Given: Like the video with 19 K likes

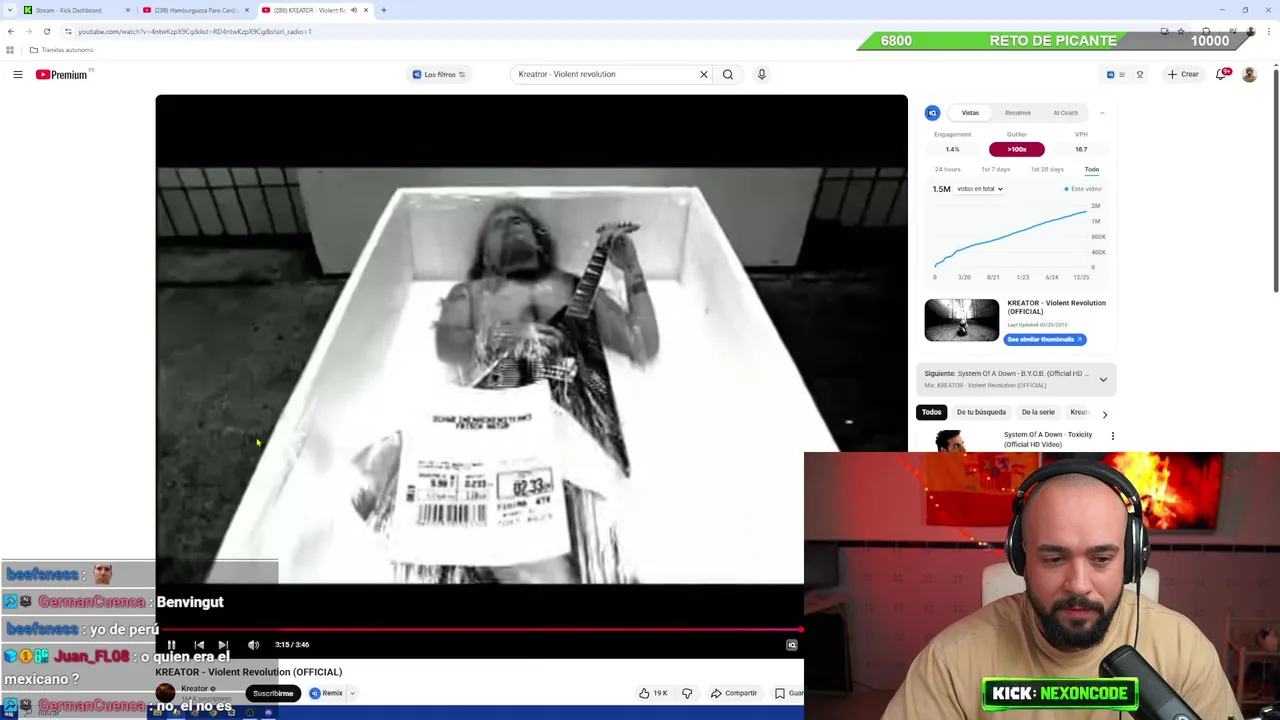Looking at the screenshot, I should coord(653,693).
